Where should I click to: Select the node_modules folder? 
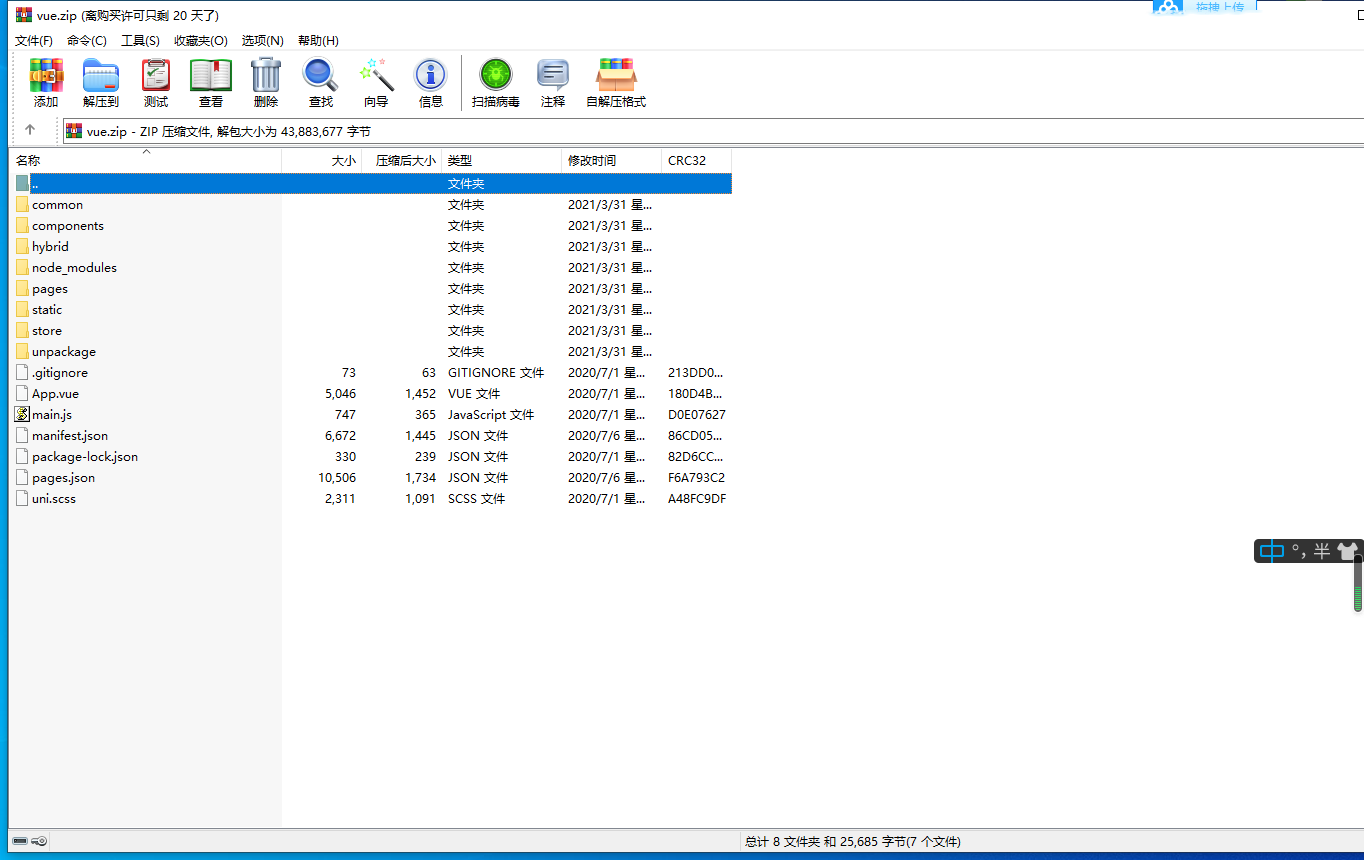click(x=74, y=268)
